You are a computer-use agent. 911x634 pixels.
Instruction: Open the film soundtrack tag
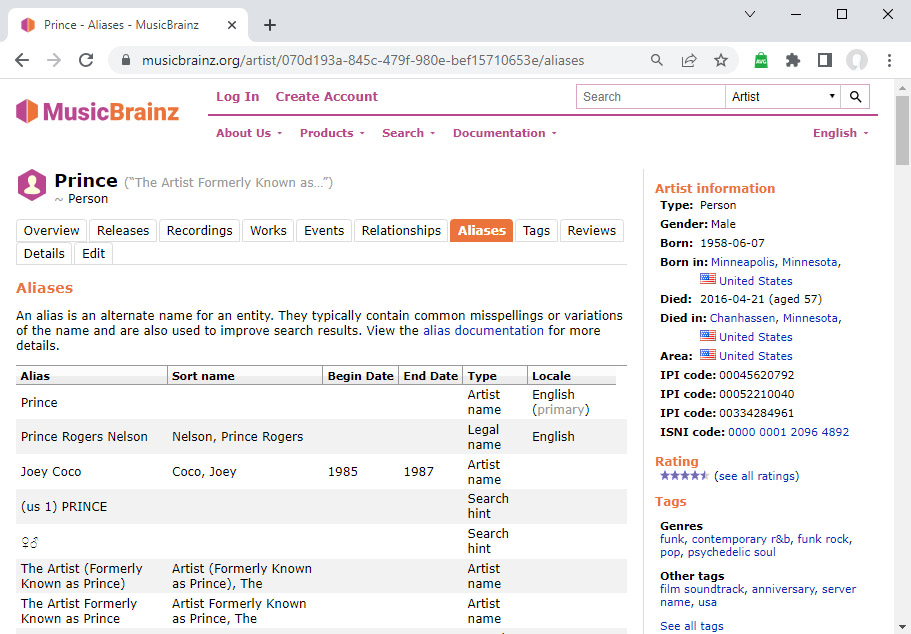[x=702, y=589]
